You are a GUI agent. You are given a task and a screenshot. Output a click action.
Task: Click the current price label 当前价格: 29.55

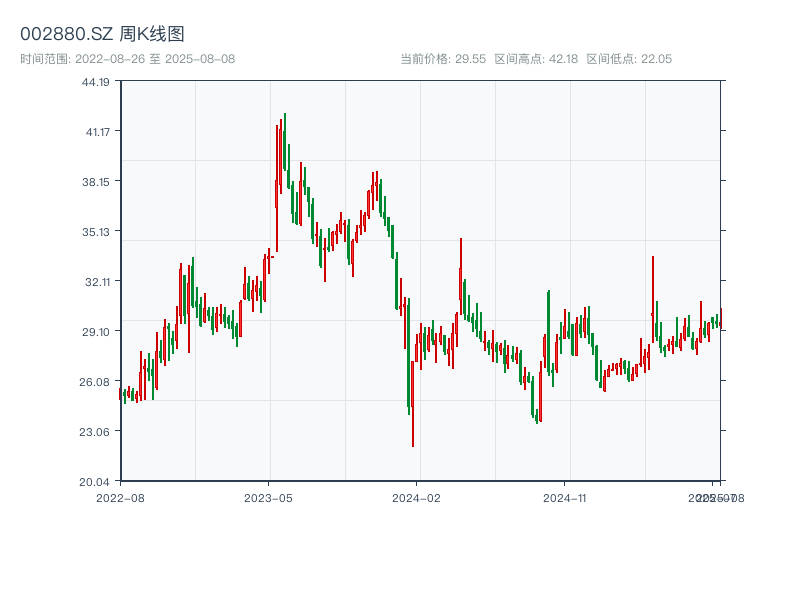pyautogui.click(x=443, y=59)
